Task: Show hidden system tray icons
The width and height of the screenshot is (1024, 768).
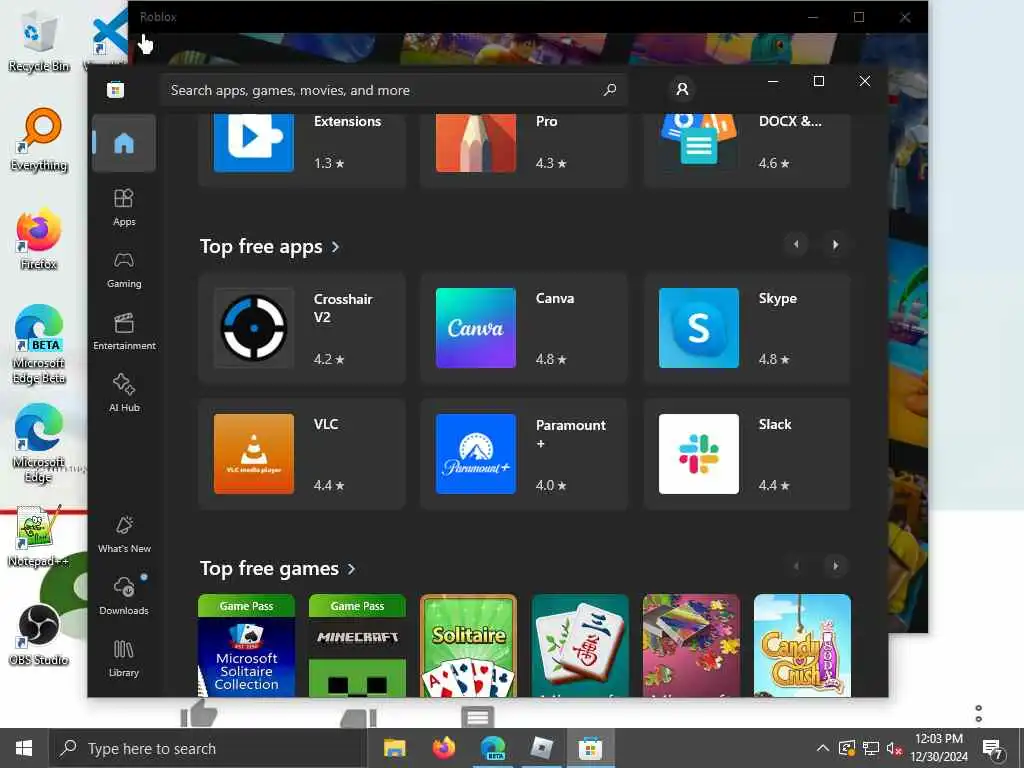Action: [x=823, y=748]
